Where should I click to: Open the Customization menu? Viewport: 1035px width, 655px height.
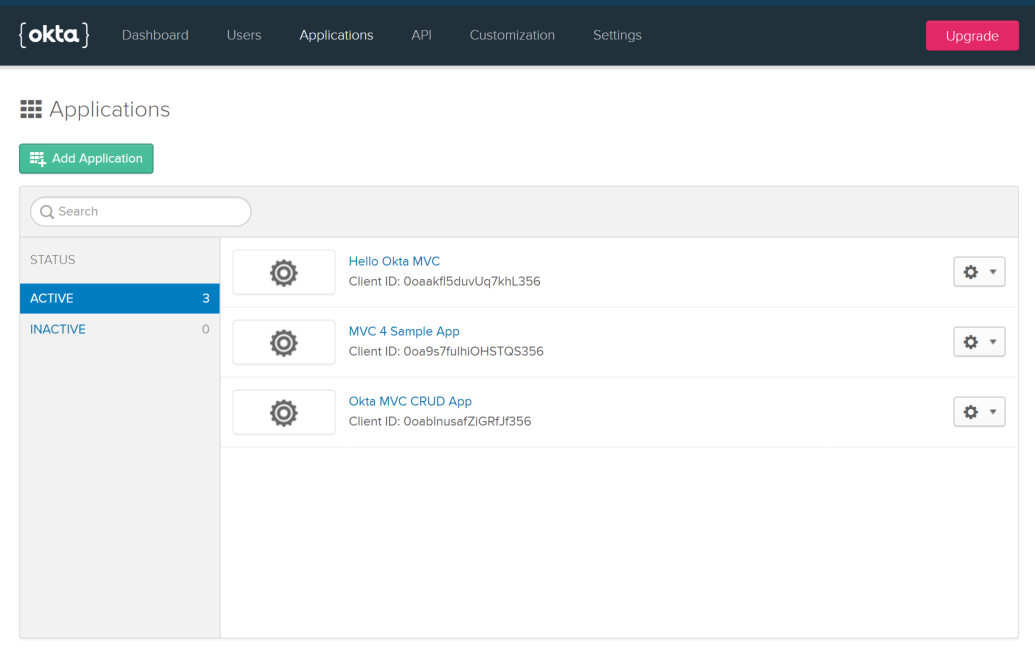pyautogui.click(x=512, y=35)
